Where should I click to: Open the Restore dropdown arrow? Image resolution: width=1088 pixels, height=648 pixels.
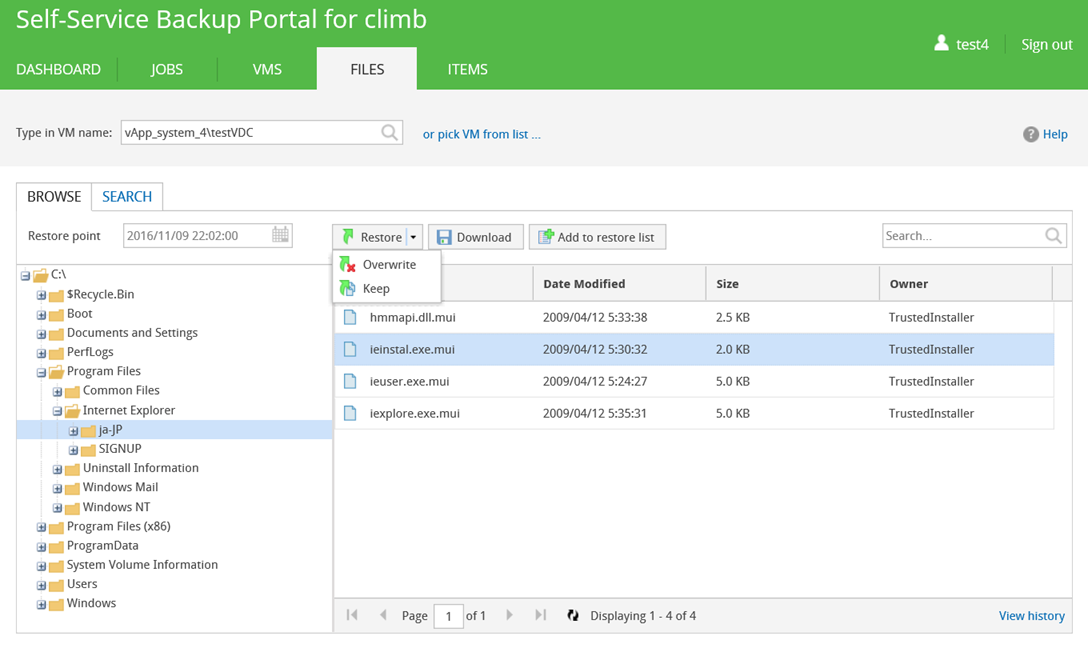click(413, 237)
